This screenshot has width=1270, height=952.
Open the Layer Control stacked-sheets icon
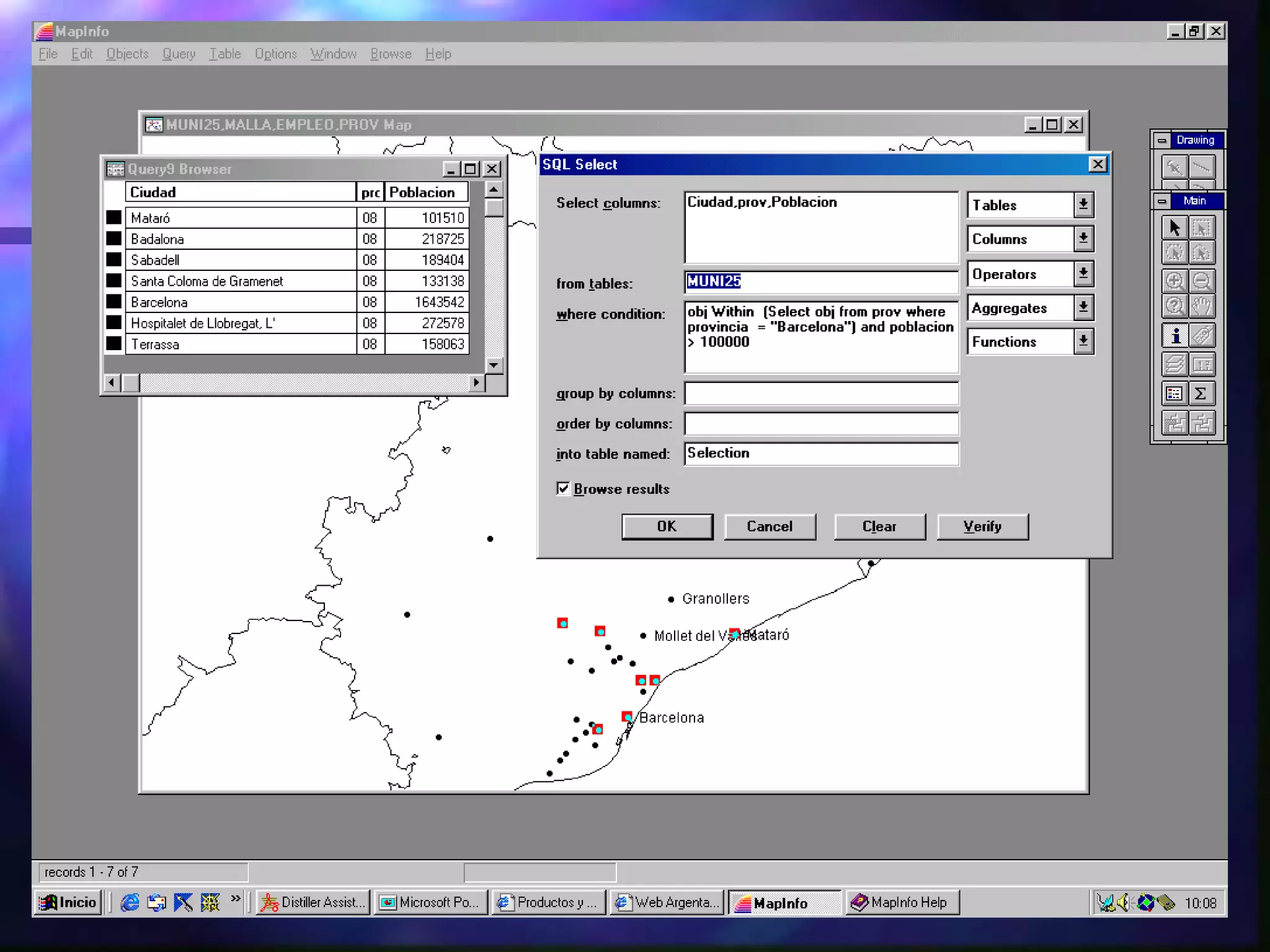click(x=1174, y=364)
